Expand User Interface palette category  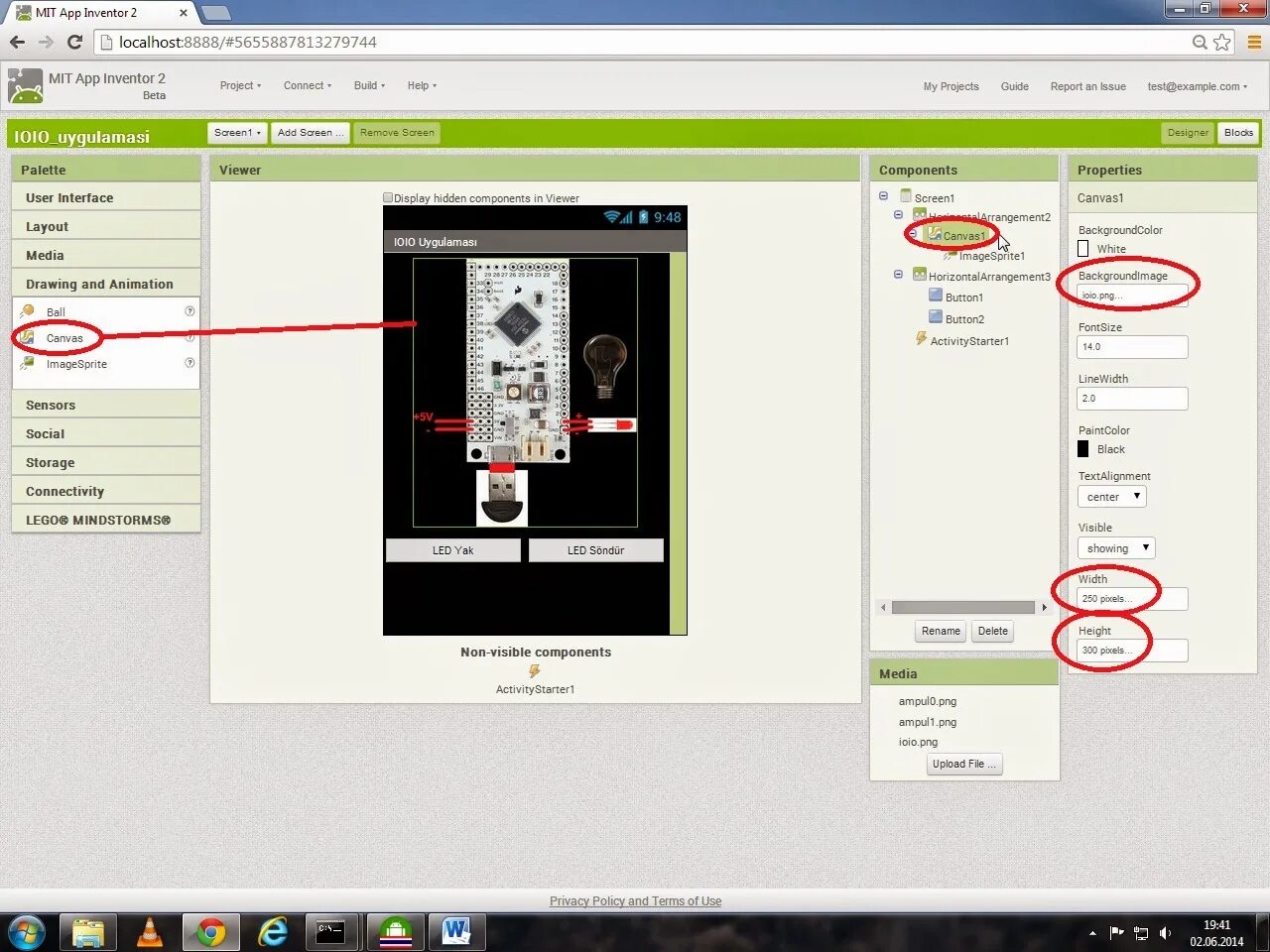tap(106, 197)
